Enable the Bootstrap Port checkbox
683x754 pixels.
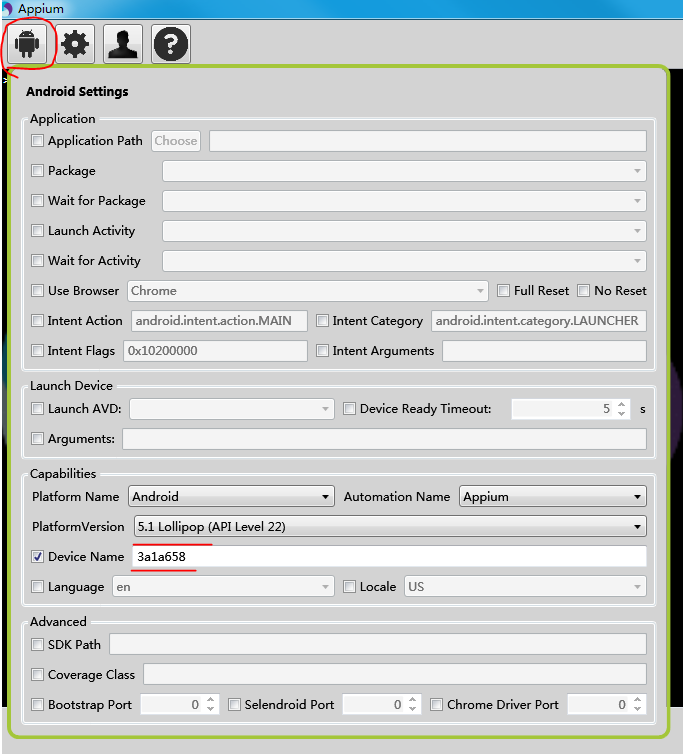[38, 704]
